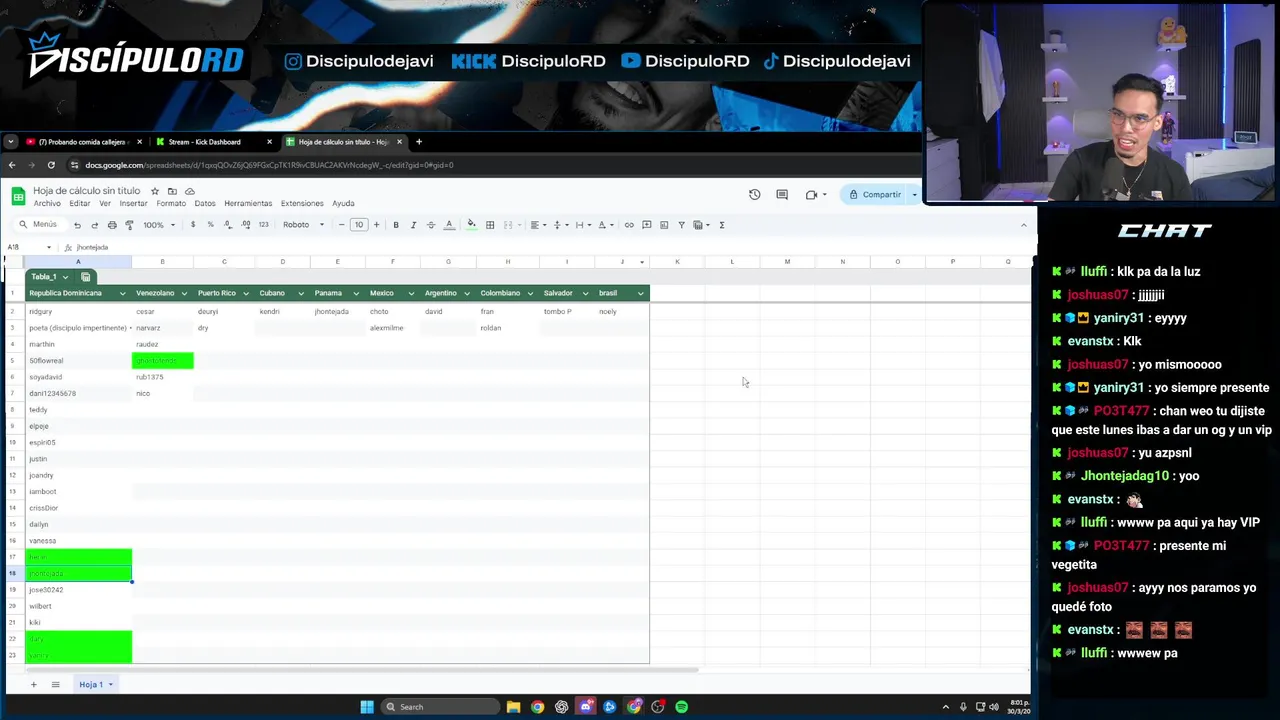Open the version history clock icon
Screen dimensions: 1280x720
pyautogui.click(x=755, y=194)
